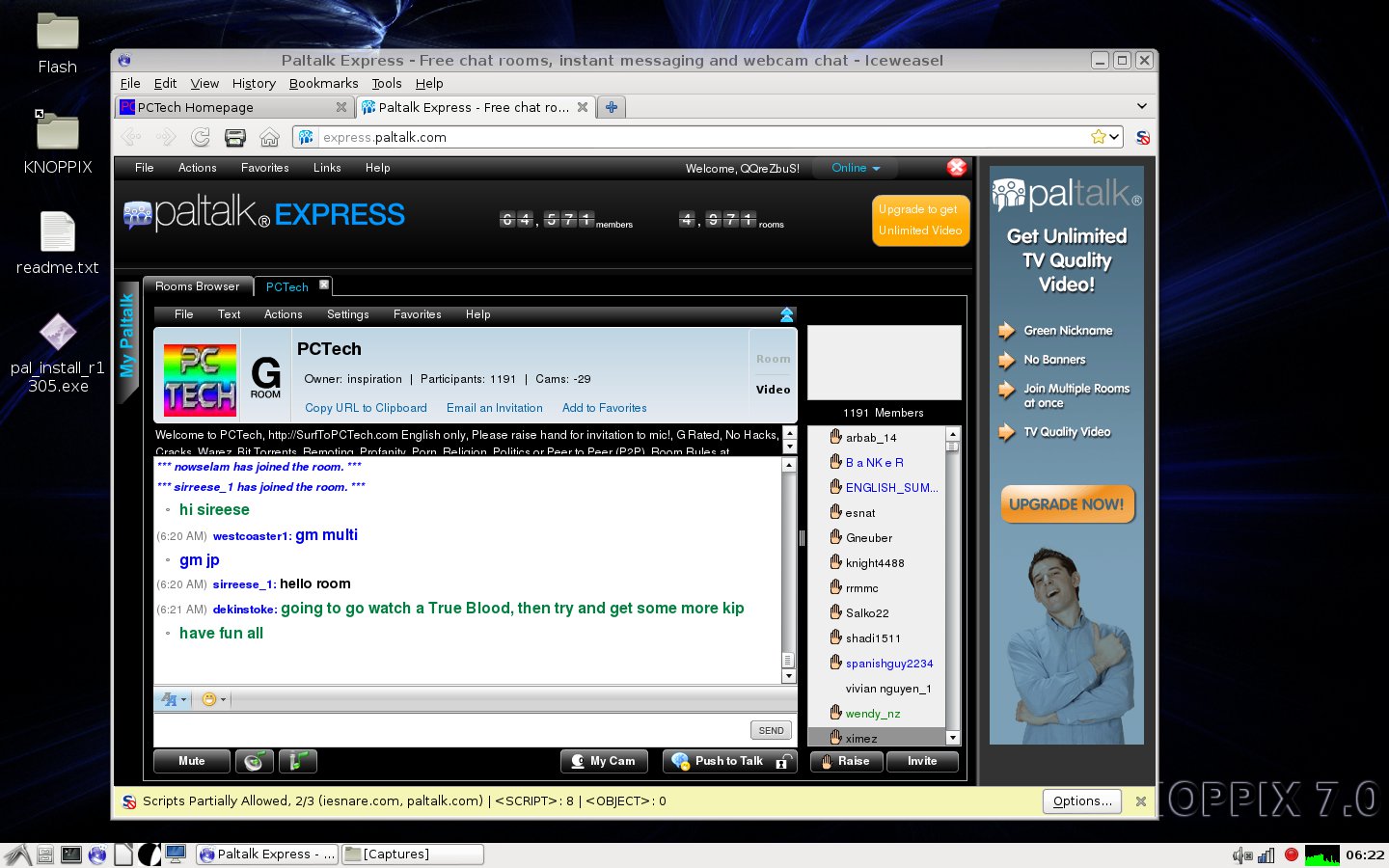The image size is (1389, 868).
Task: Click the red record tray icon
Action: point(1292,854)
